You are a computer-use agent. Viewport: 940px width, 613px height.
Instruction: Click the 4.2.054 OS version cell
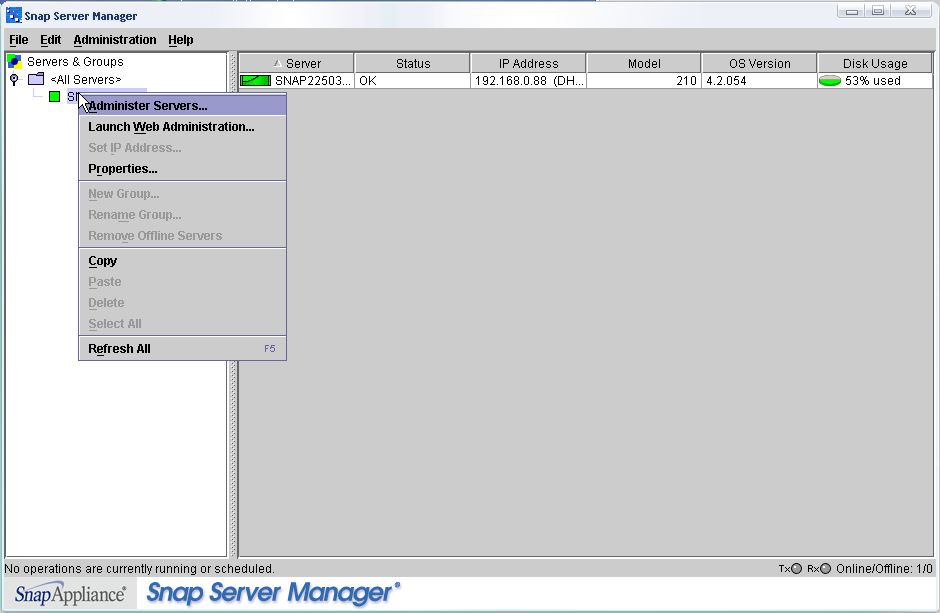760,81
